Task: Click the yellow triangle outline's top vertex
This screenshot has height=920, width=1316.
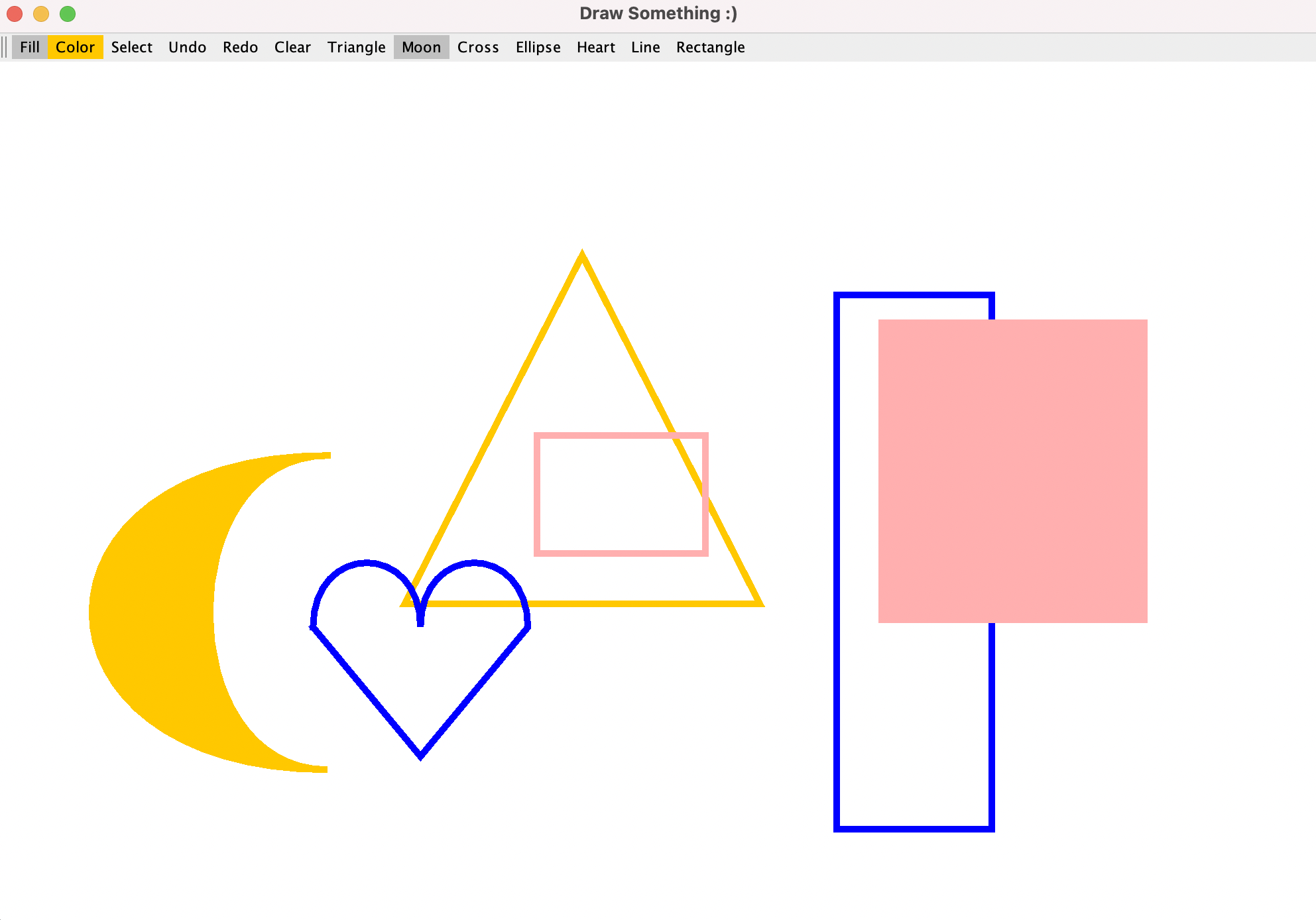Action: [x=582, y=255]
